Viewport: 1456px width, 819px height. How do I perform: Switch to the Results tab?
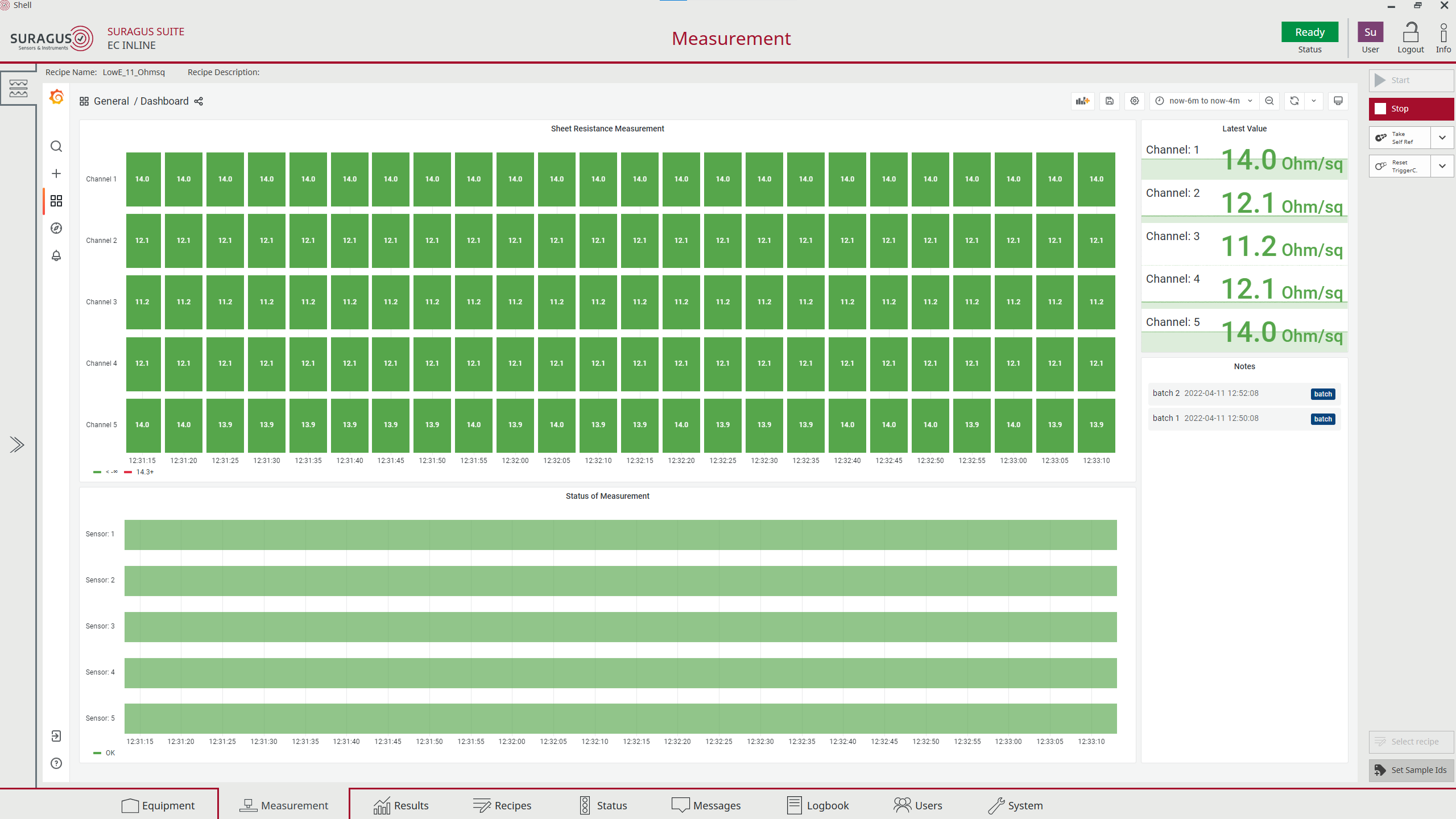(x=401, y=805)
